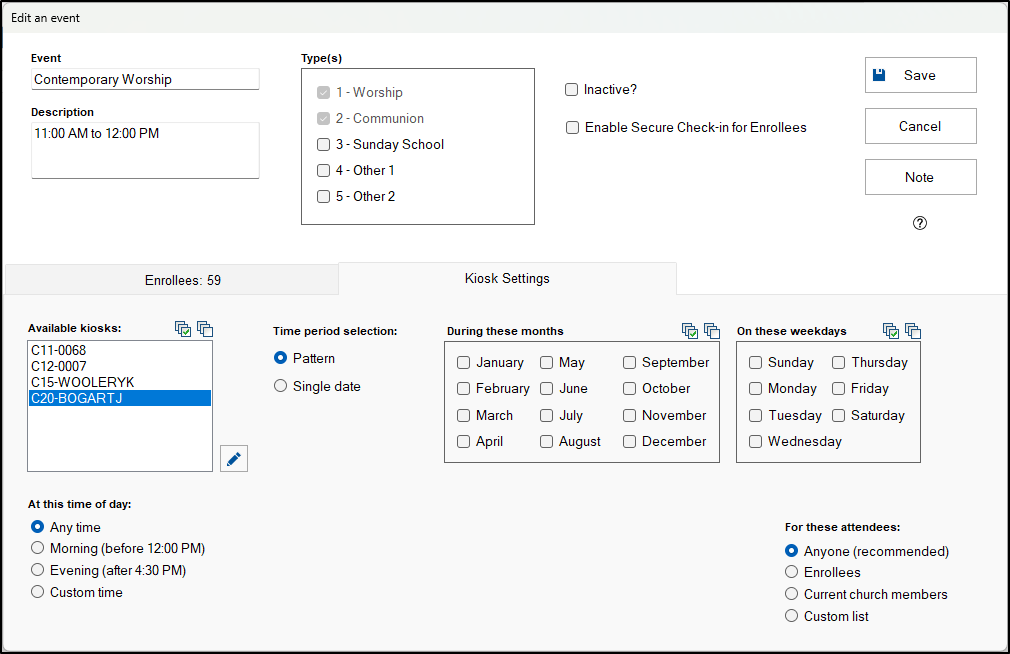Choose Morning (before 12:00 PM) time option
This screenshot has height=654, width=1010.
(38, 548)
